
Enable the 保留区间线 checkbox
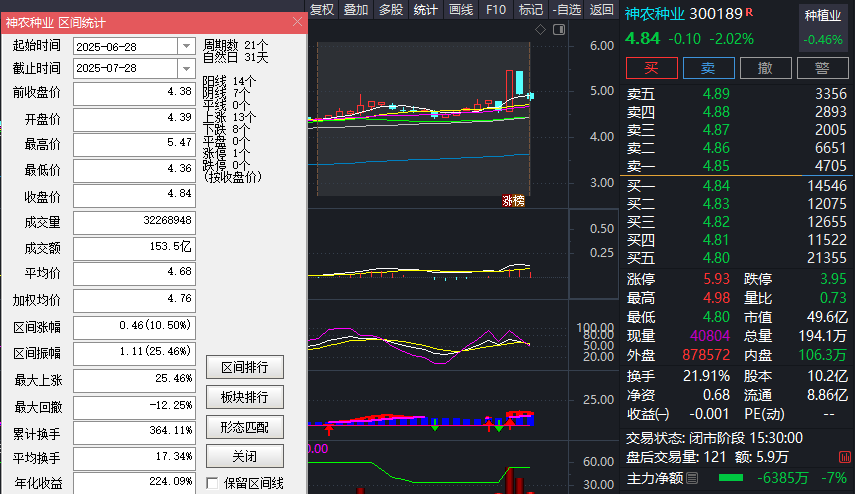point(212,483)
